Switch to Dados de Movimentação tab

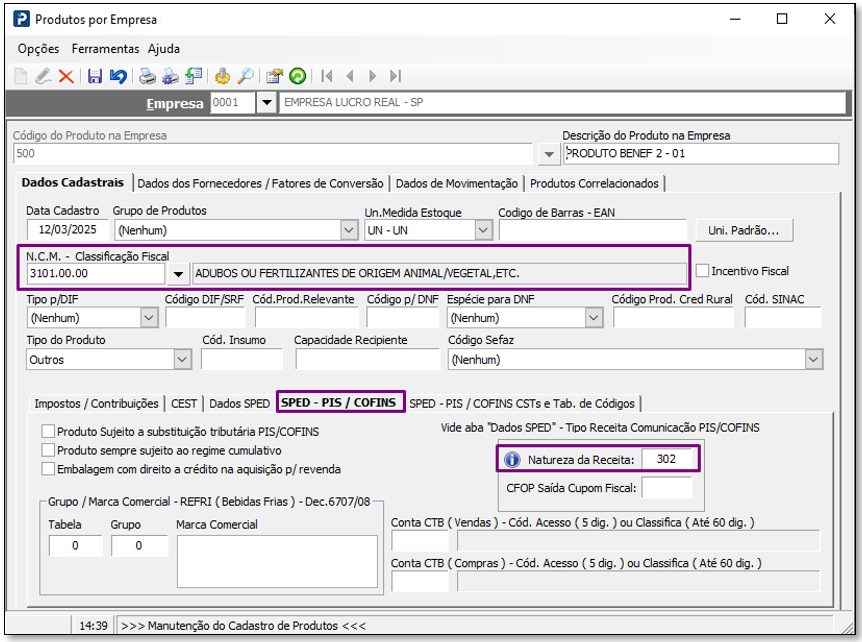[x=456, y=183]
